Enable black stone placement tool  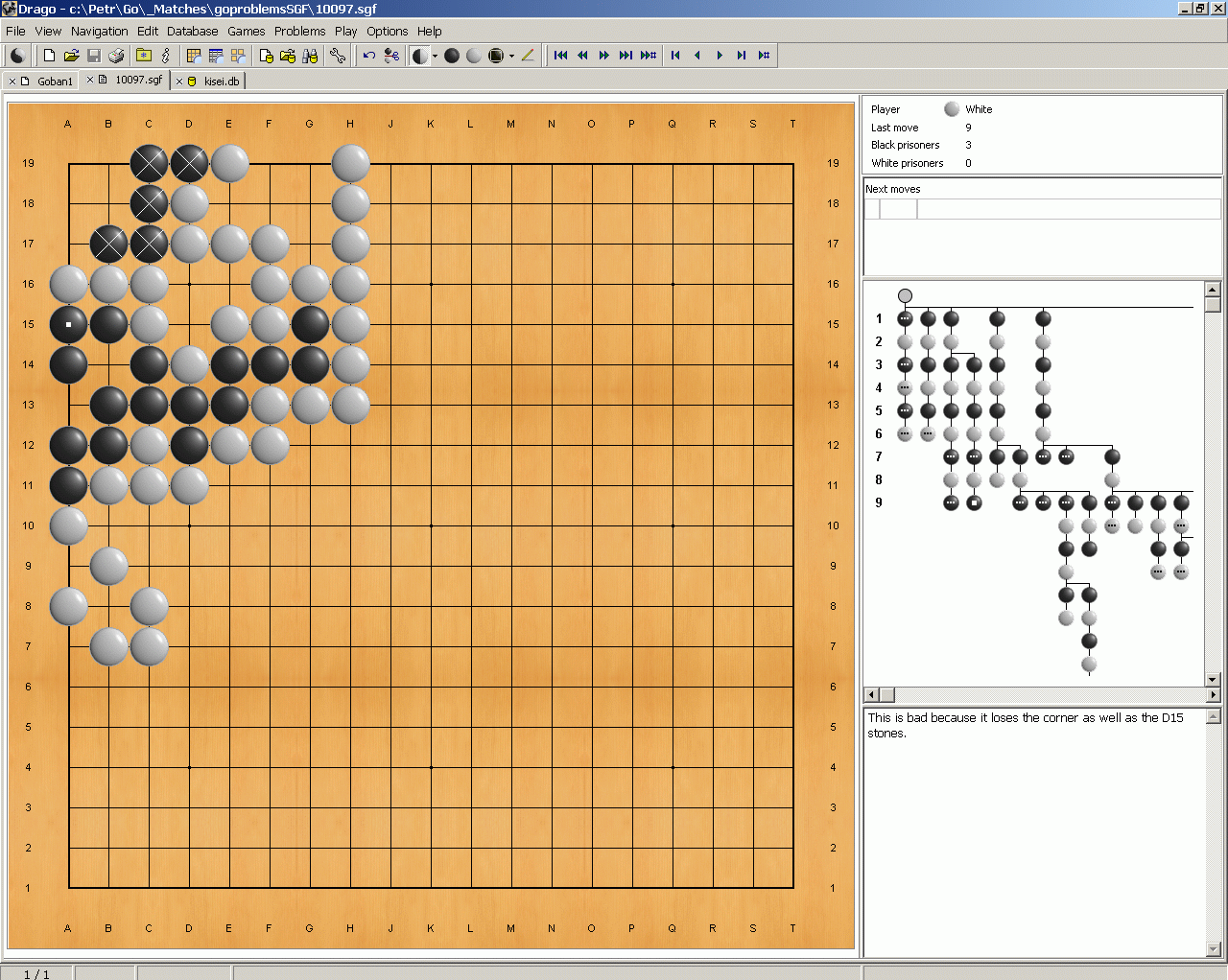click(452, 56)
